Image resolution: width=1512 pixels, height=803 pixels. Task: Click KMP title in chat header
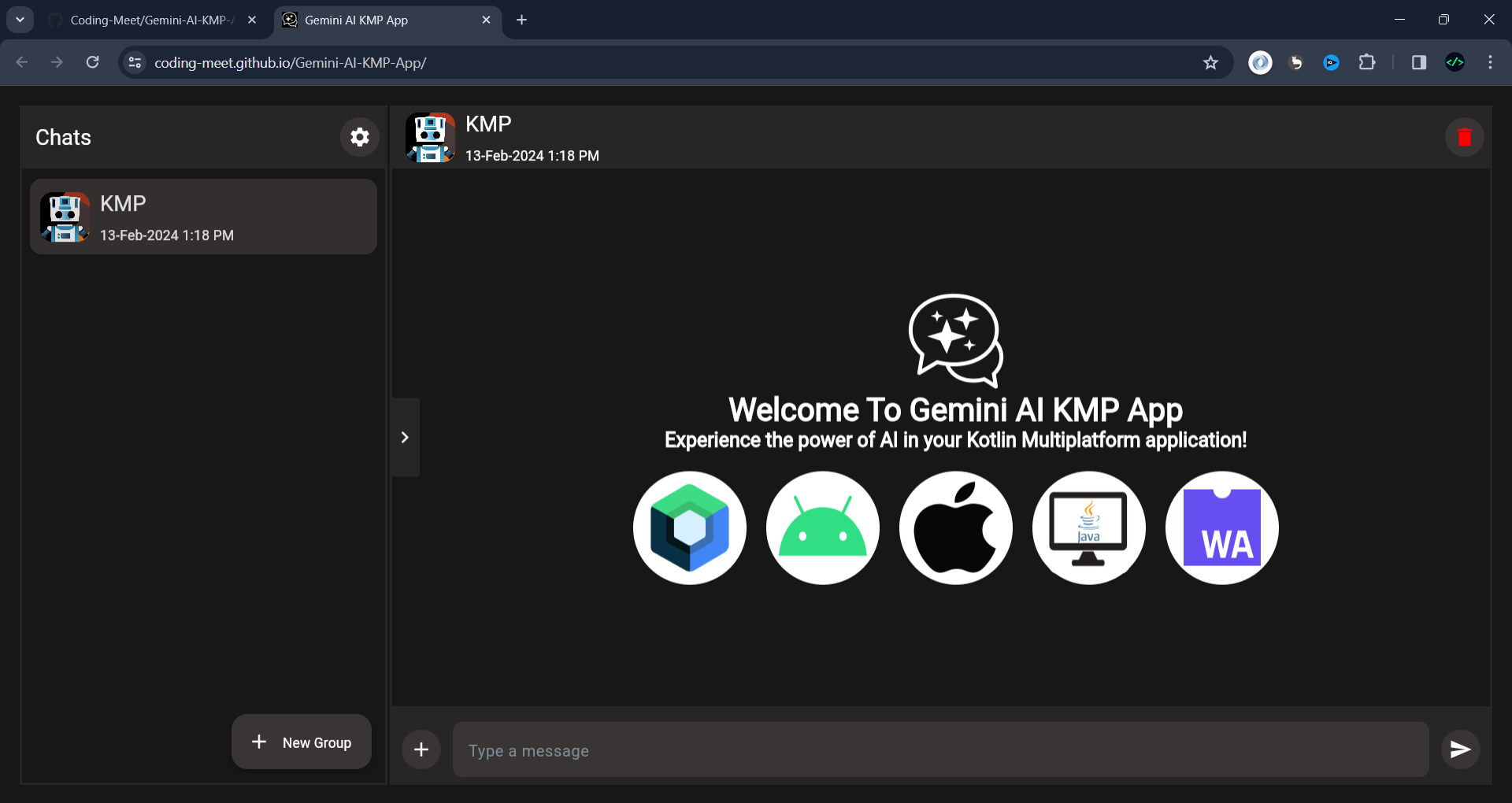click(488, 124)
